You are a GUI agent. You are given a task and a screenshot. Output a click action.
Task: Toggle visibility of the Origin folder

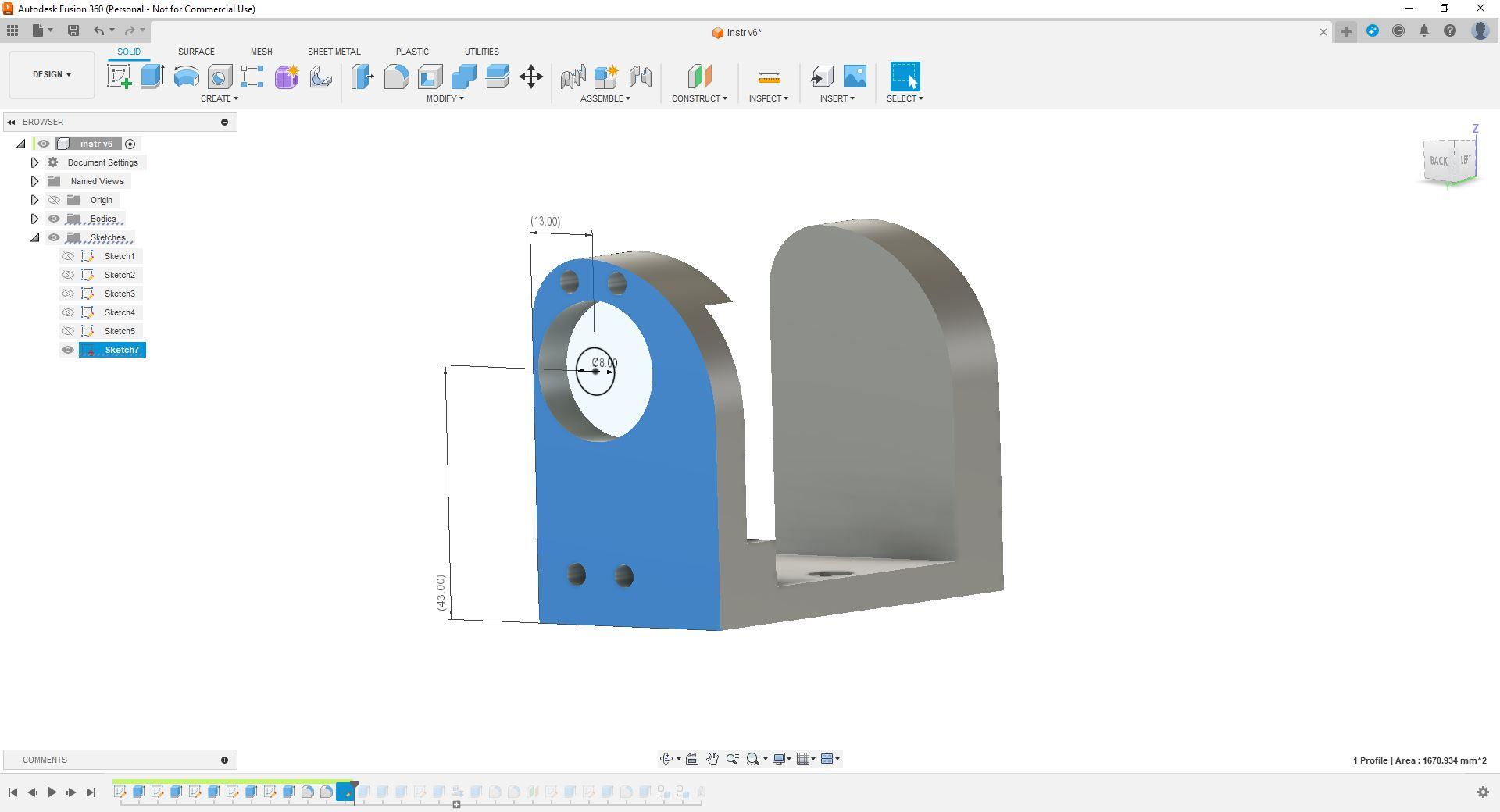[x=54, y=200]
